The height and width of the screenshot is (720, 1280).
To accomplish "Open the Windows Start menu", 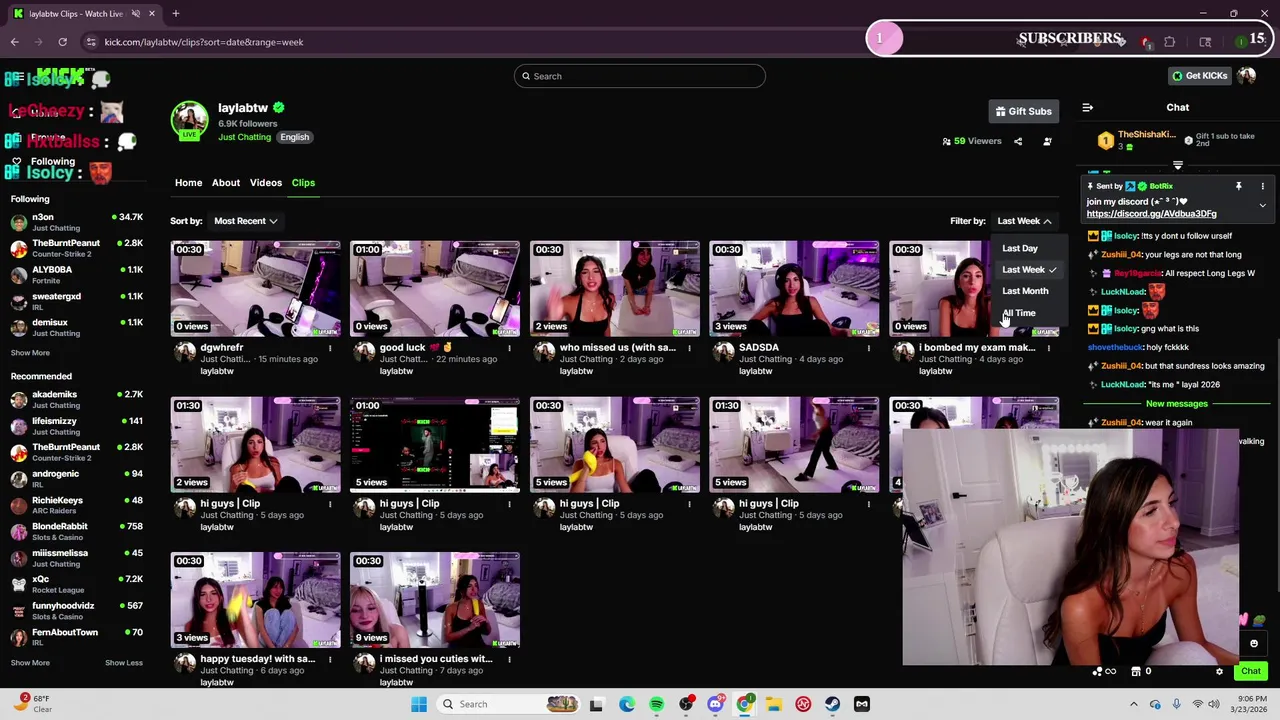I will [x=419, y=704].
